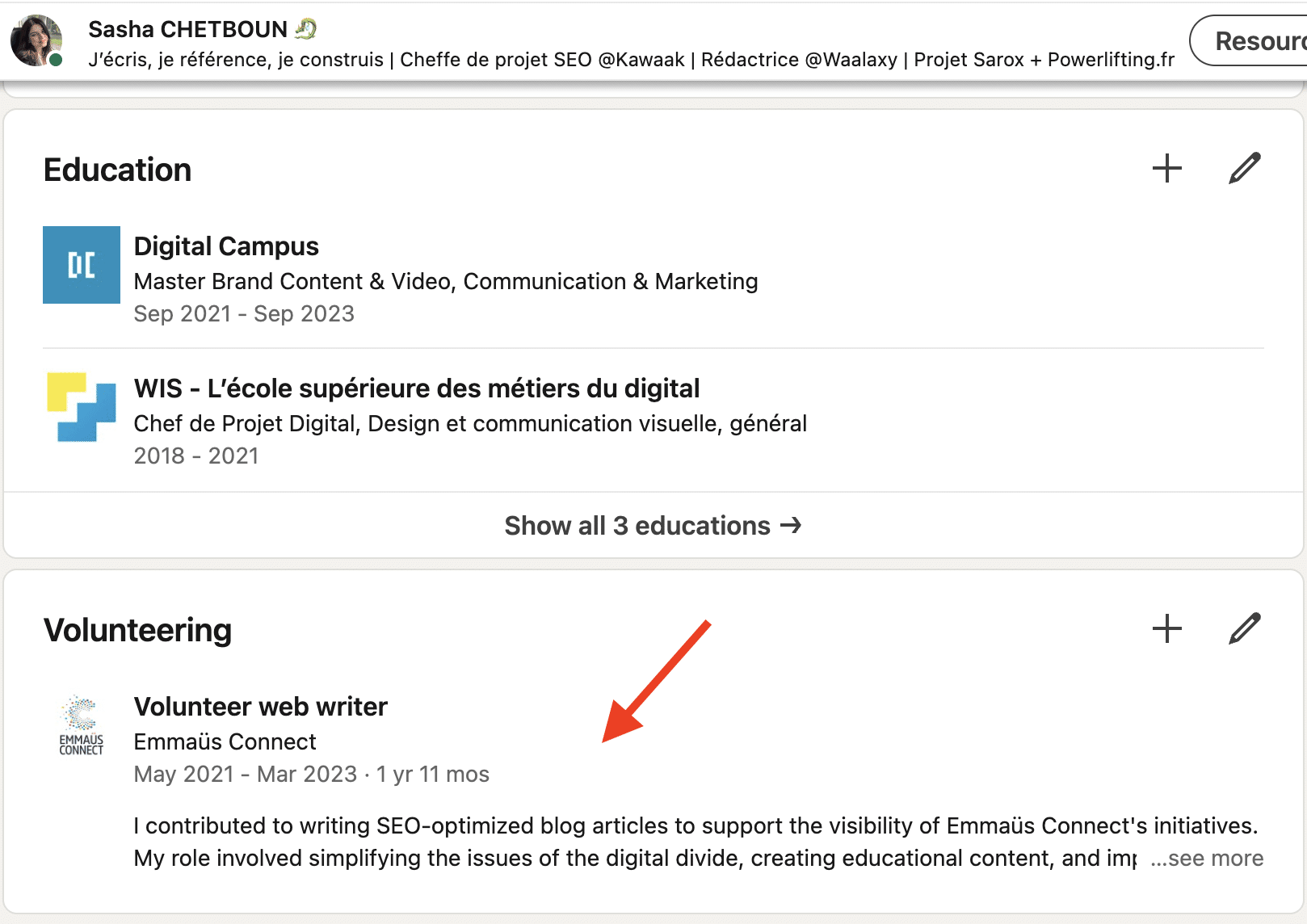
Task: Open Show all 3 educations
Action: tap(637, 526)
